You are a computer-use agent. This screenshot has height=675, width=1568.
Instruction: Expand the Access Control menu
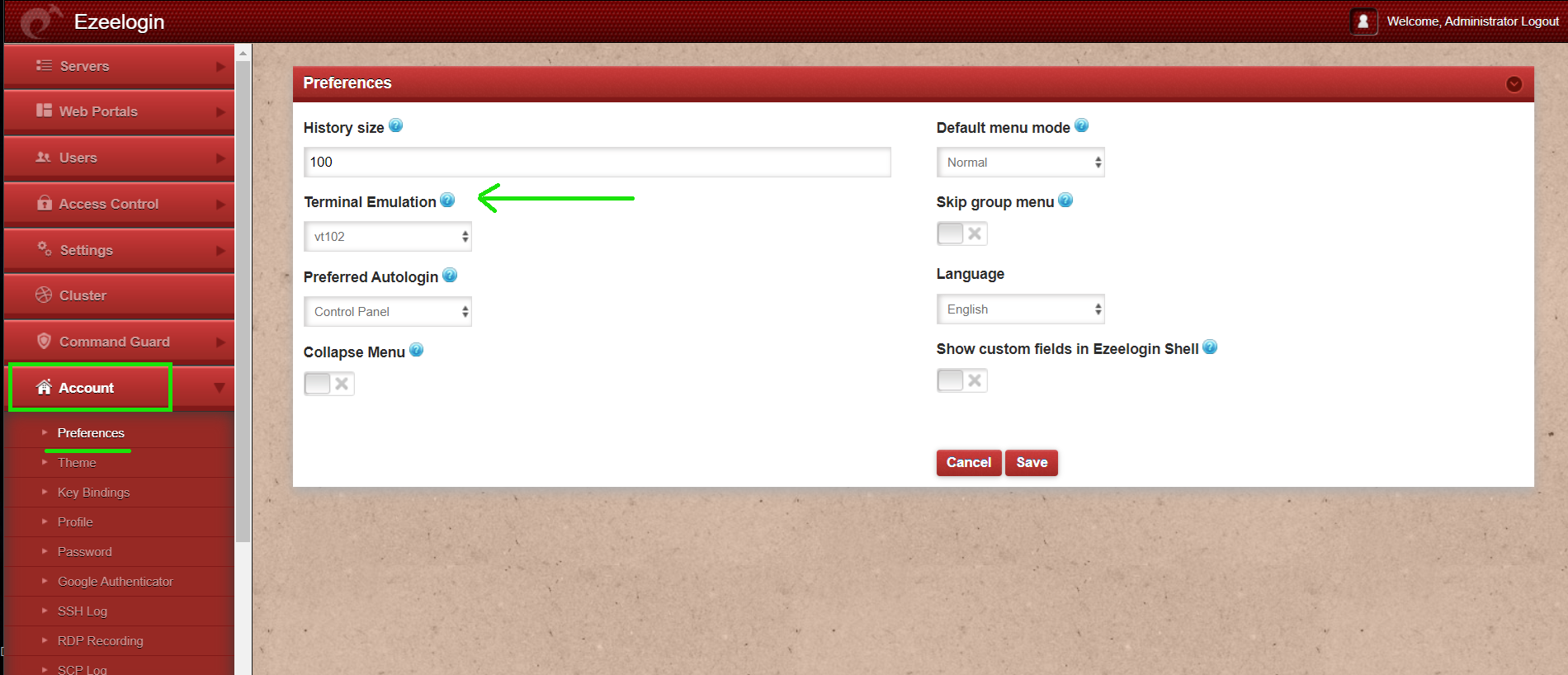(x=120, y=204)
